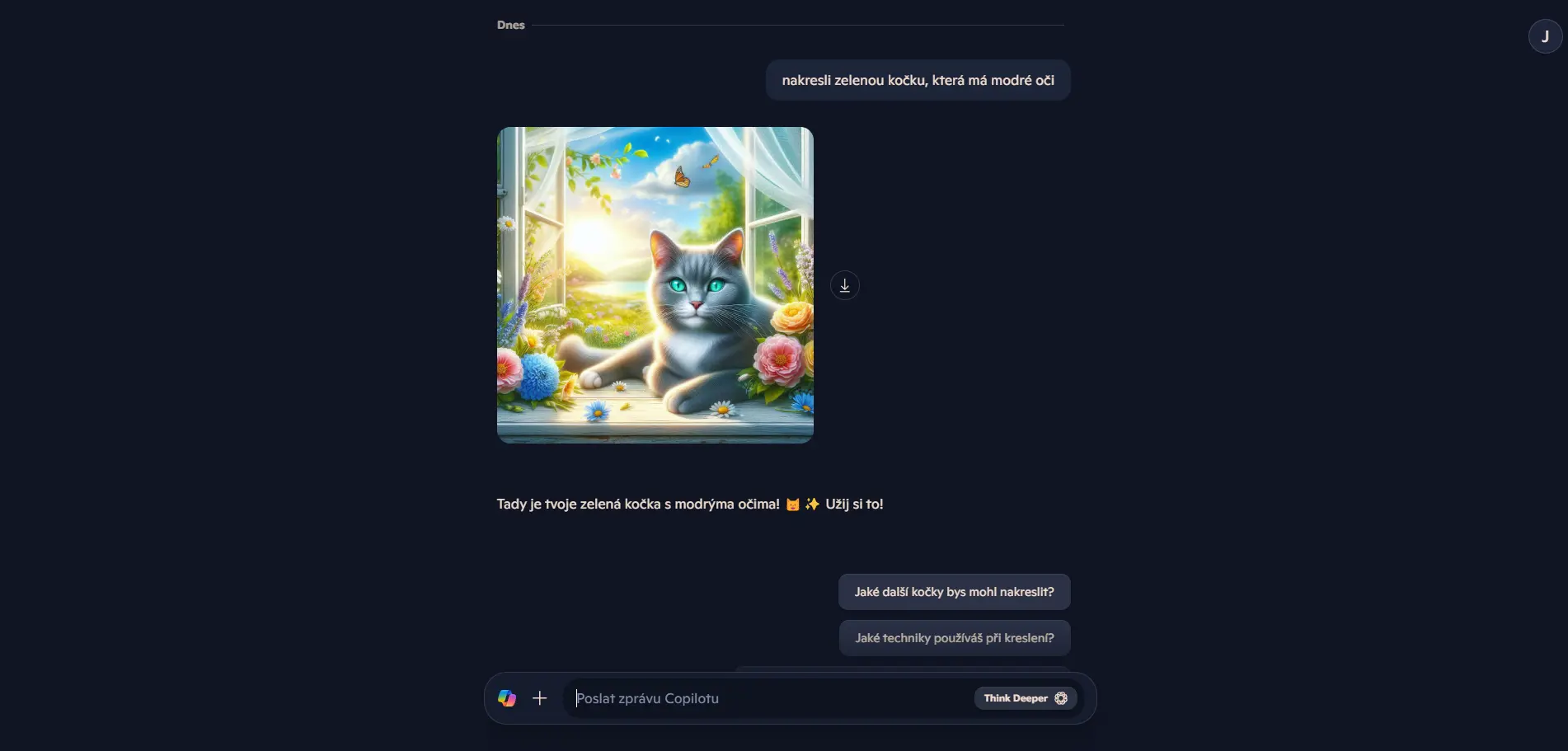Image resolution: width=1568 pixels, height=751 pixels.
Task: Click the Užij si to! text
Action: [854, 504]
